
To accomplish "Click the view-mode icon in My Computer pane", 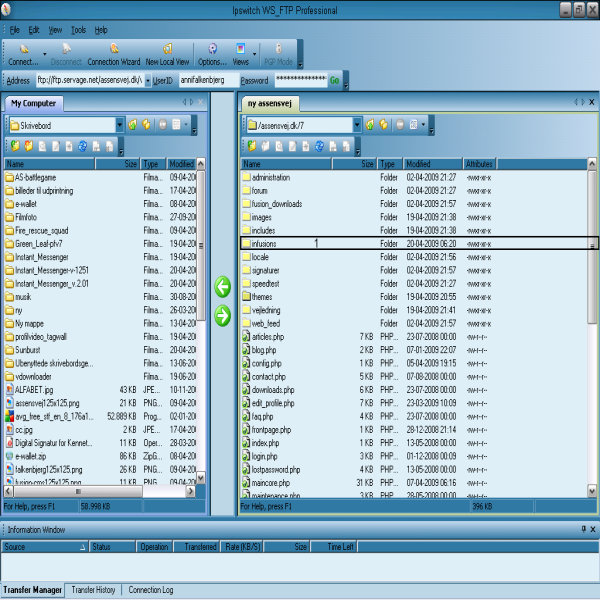I will tap(176, 125).
